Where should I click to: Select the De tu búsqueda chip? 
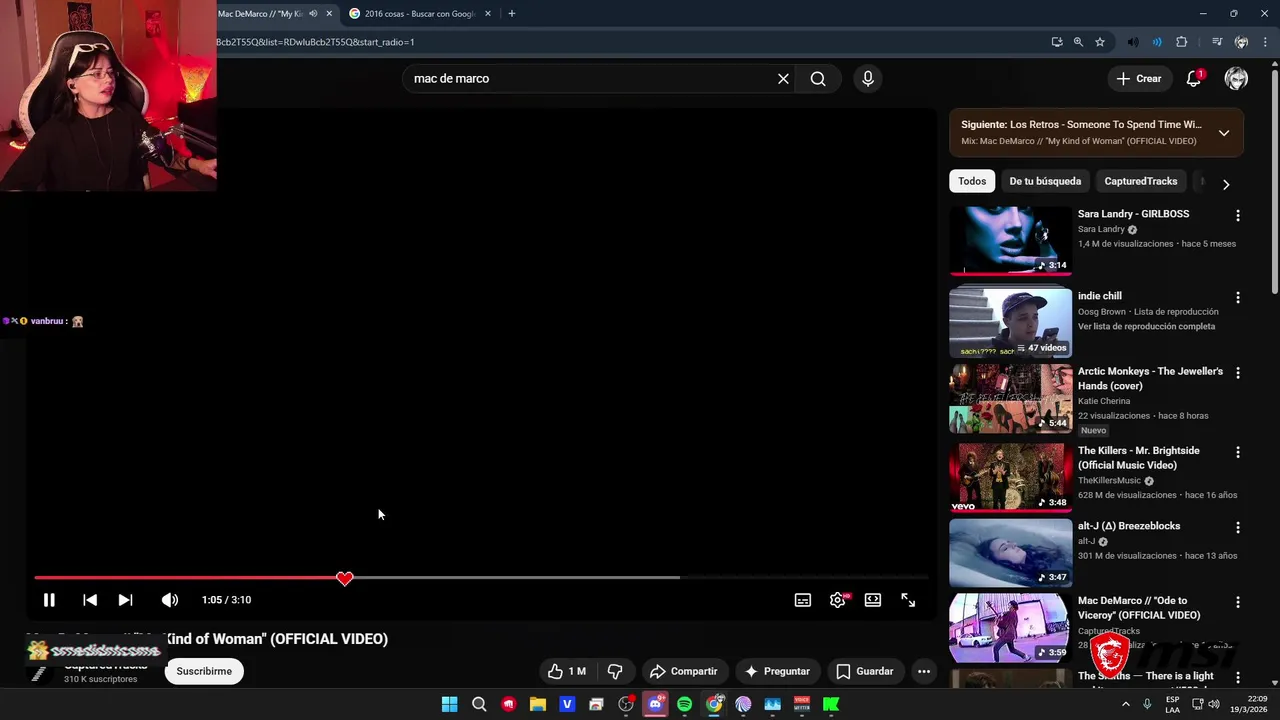(1045, 181)
